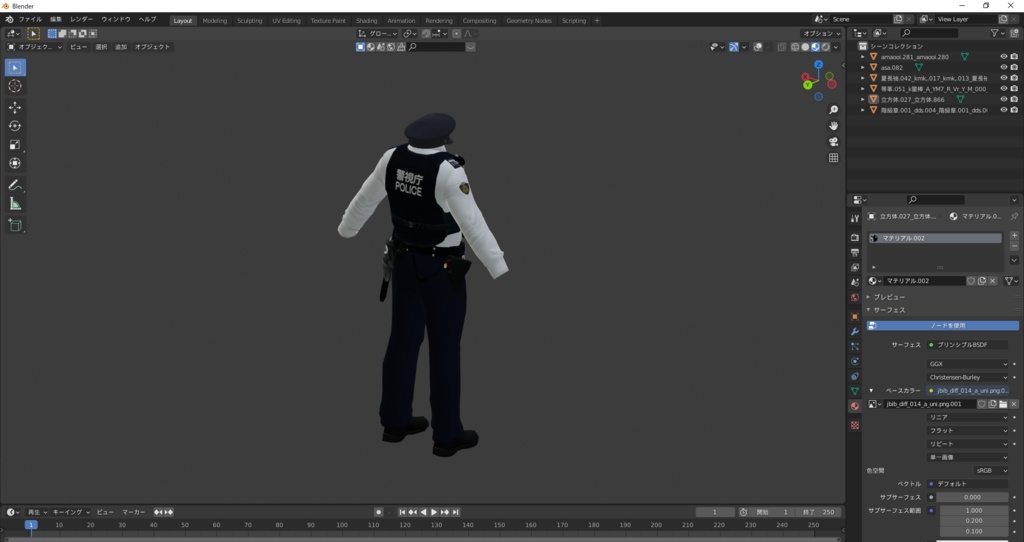Disable rendering for asa.082 camera icon
Image resolution: width=1024 pixels, height=542 pixels.
(x=1014, y=67)
